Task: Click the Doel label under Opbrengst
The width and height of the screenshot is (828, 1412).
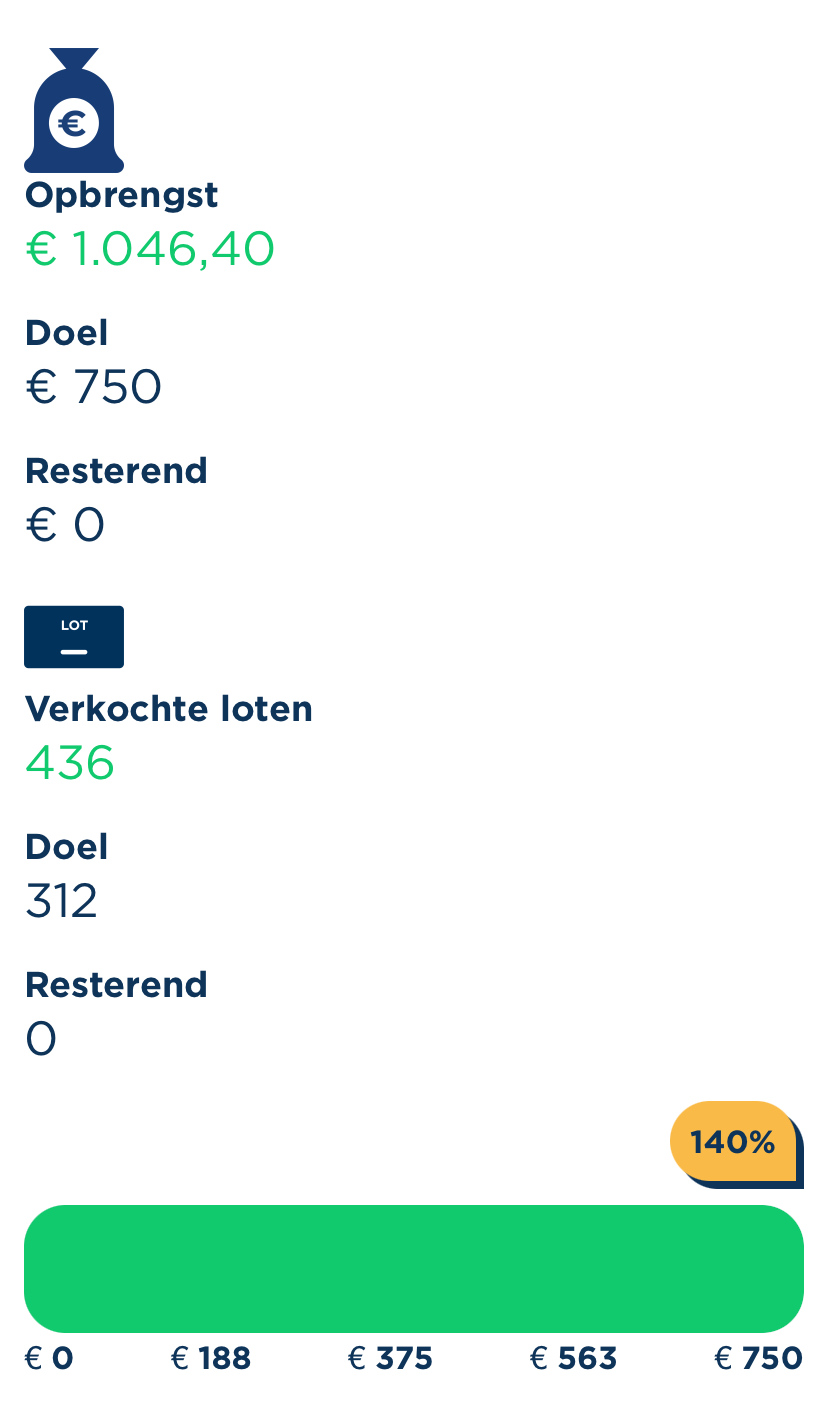Action: pos(66,333)
